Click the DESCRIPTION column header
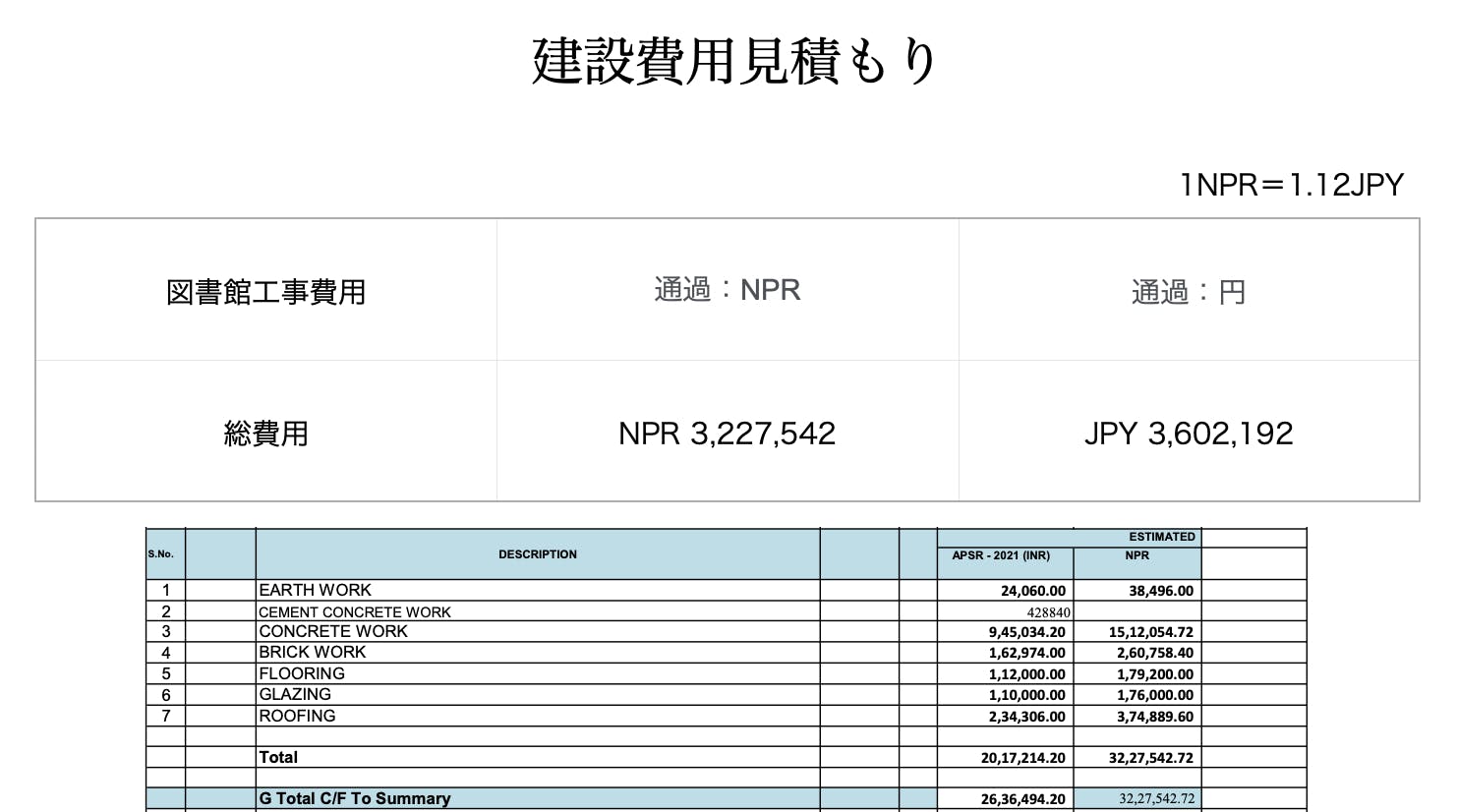This screenshot has width=1457, height=812. [537, 554]
